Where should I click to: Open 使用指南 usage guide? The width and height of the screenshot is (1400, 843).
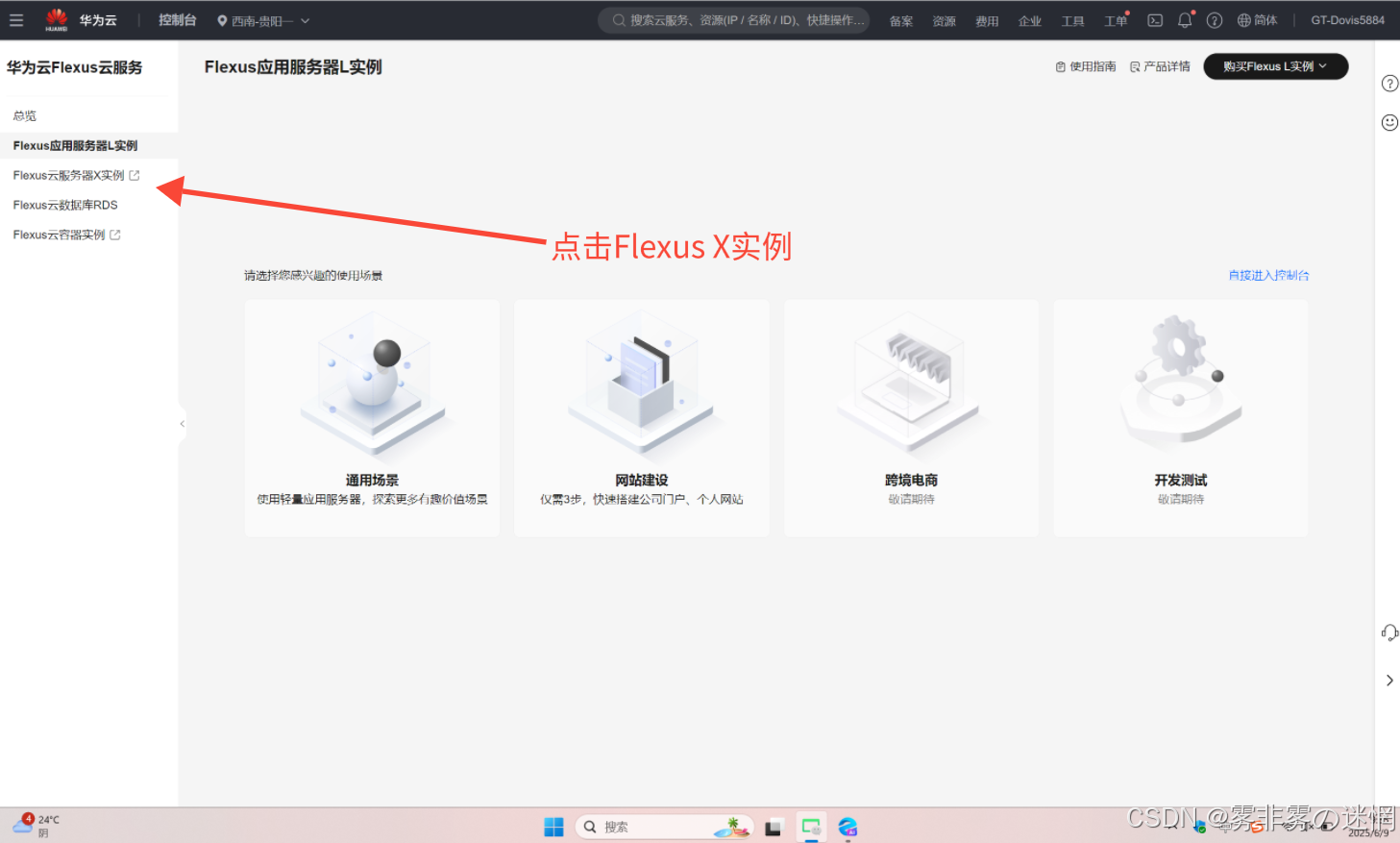1086,67
